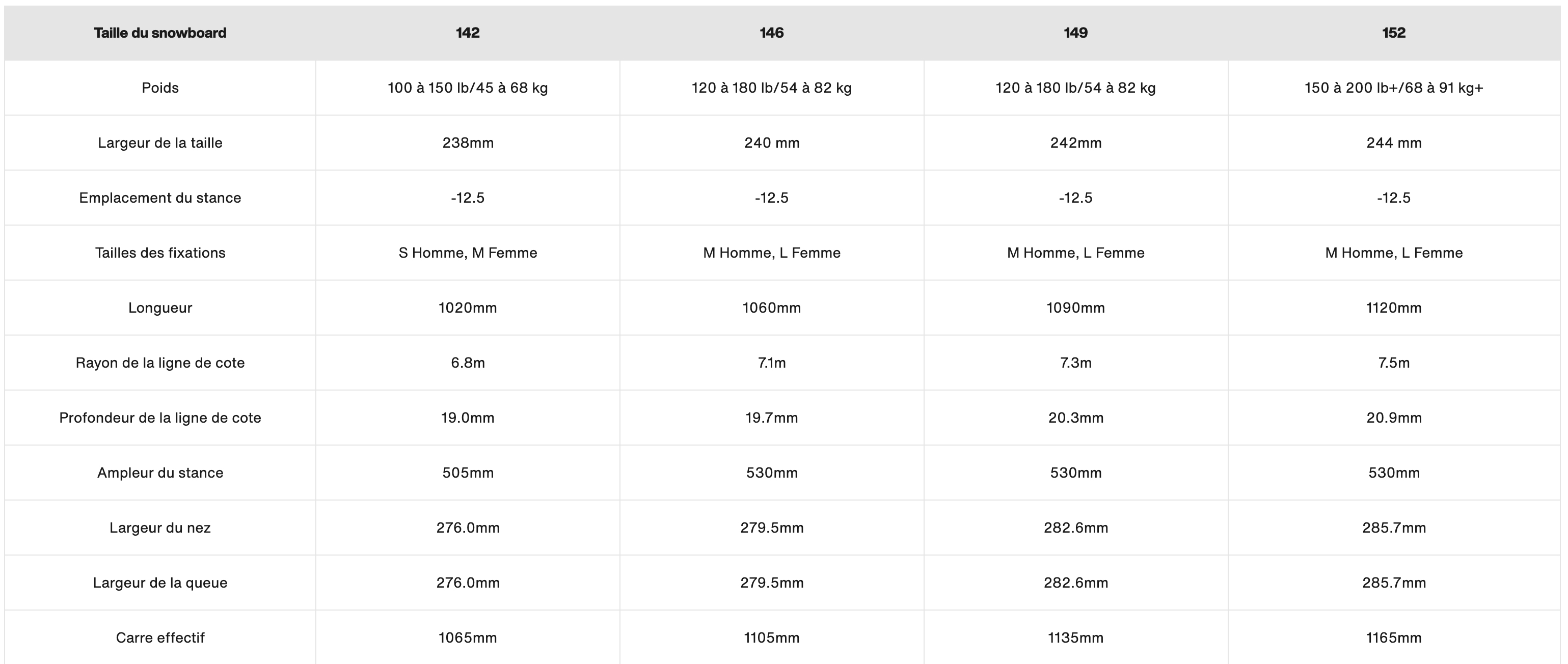Viewport: 1568px width, 664px height.
Task: Select the Emplacement du stance label
Action: 160,198
